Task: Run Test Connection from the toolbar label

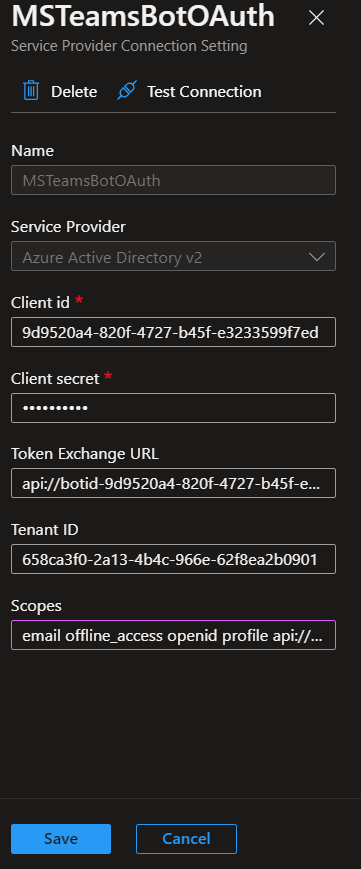Action: [x=204, y=91]
